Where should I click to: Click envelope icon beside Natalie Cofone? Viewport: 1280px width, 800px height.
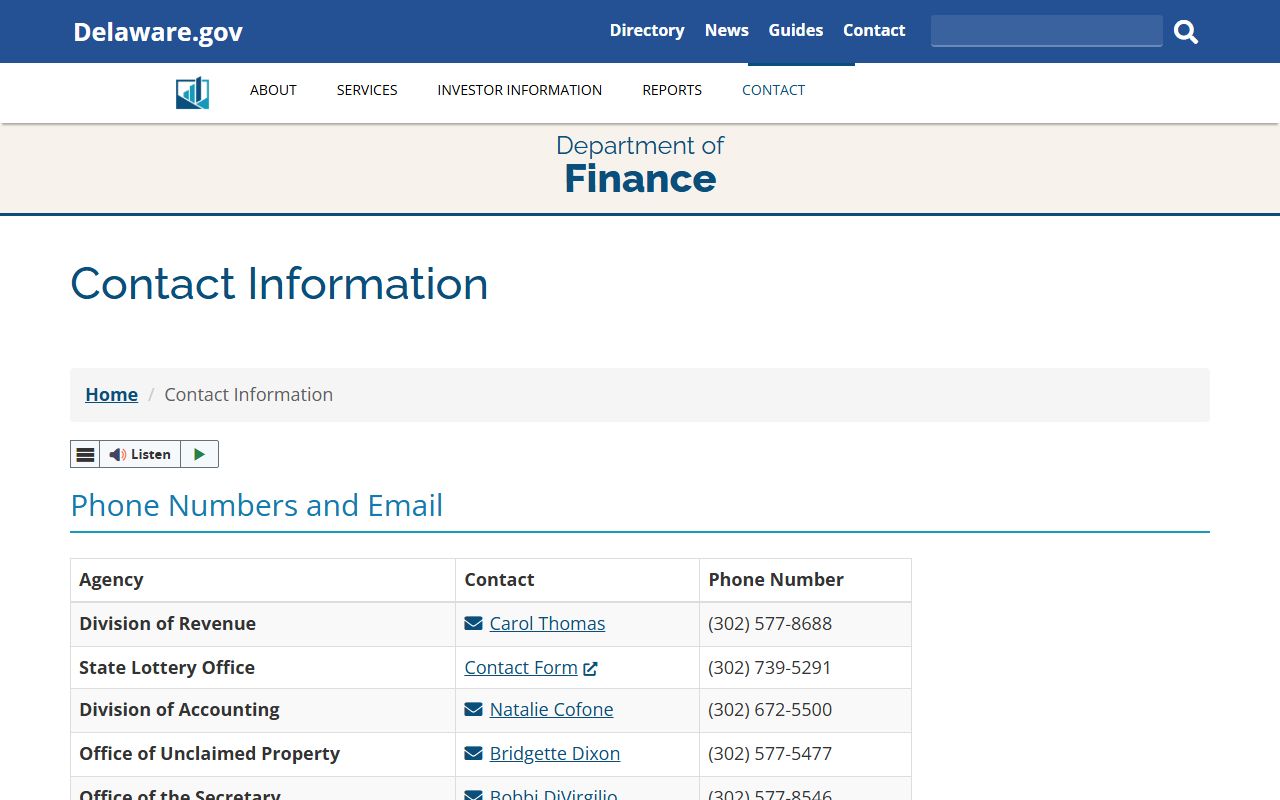coord(473,710)
